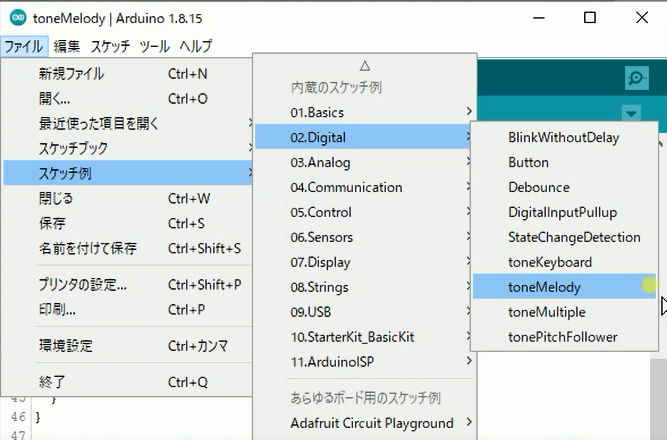This screenshot has width=667, height=440.
Task: Open the スケッチ menu
Action: (110, 46)
